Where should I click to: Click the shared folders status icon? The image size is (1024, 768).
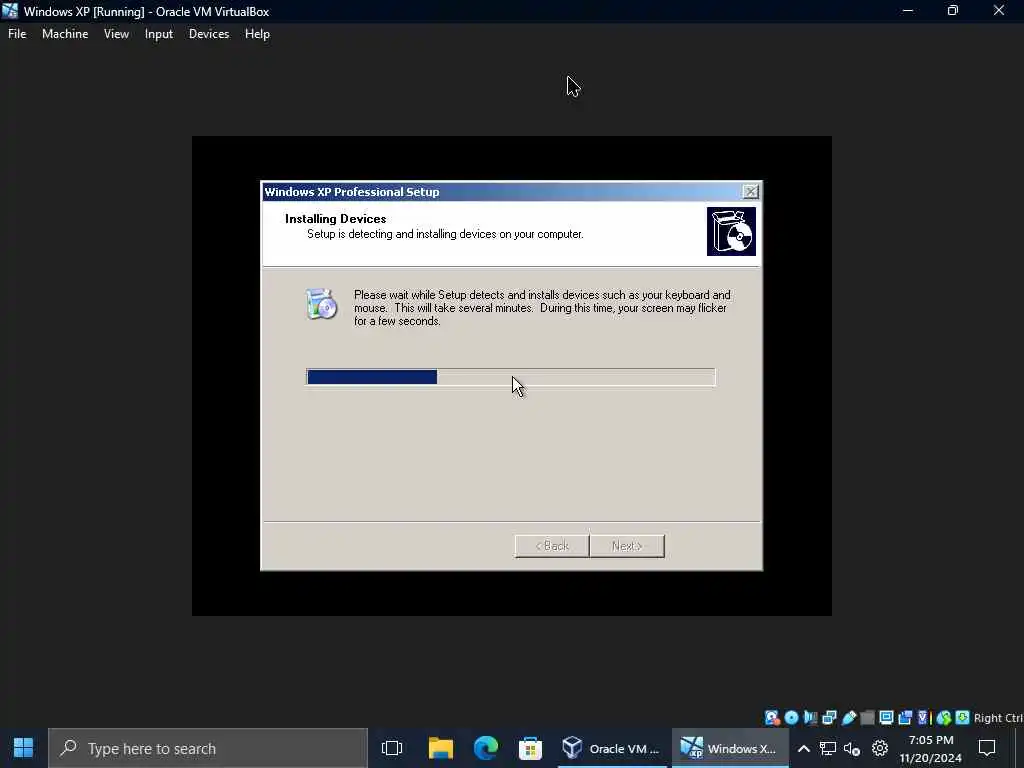[x=867, y=718]
